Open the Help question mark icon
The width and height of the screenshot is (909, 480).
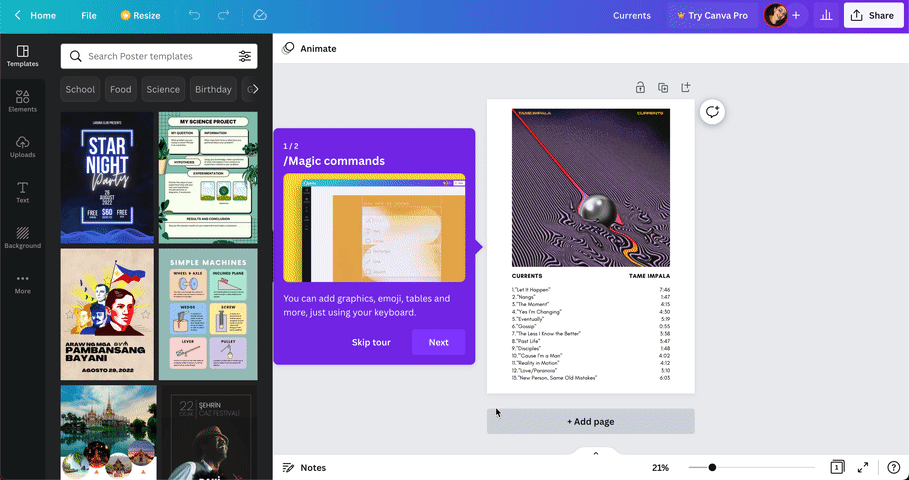tap(893, 467)
